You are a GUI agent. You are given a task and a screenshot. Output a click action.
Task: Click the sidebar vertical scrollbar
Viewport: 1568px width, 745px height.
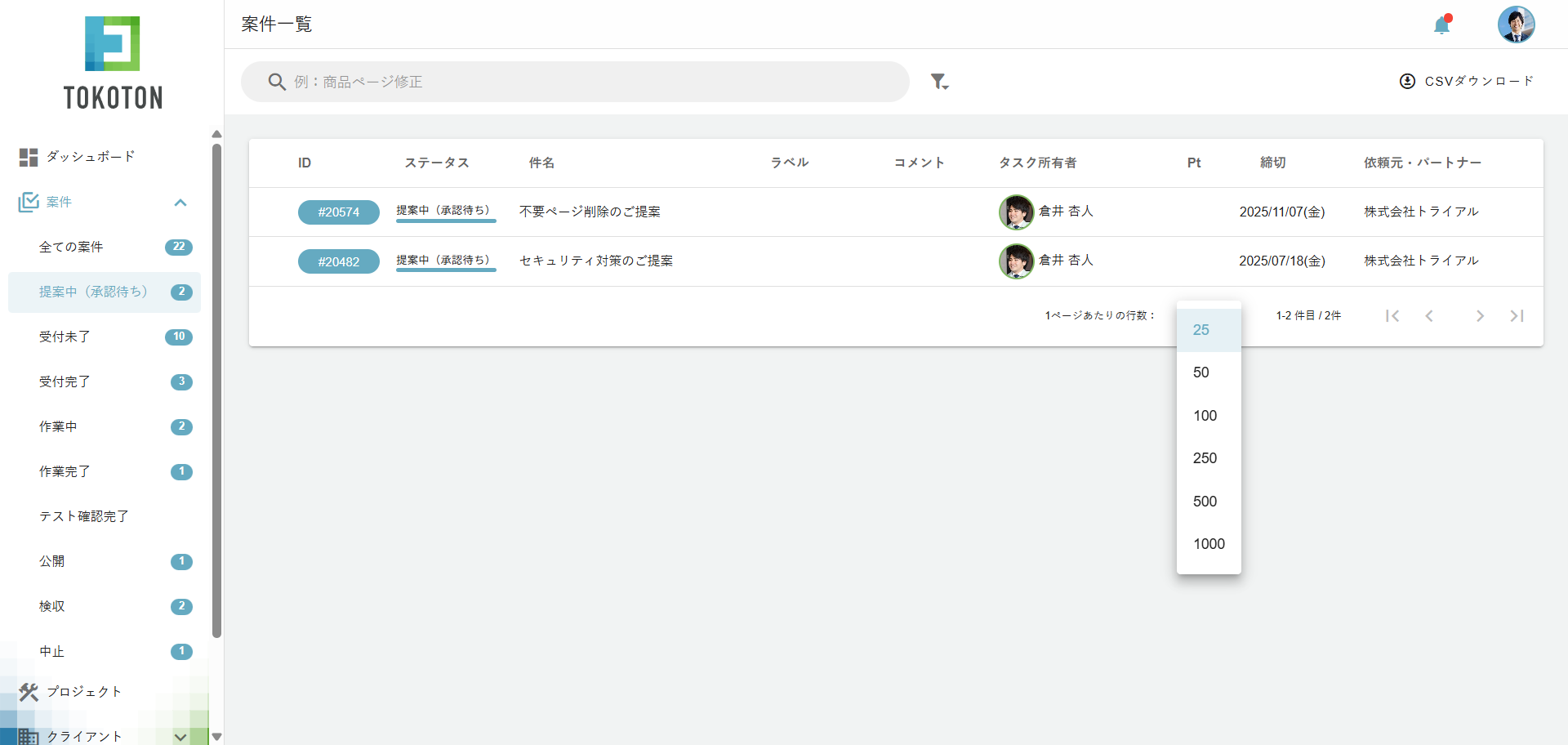(216, 390)
